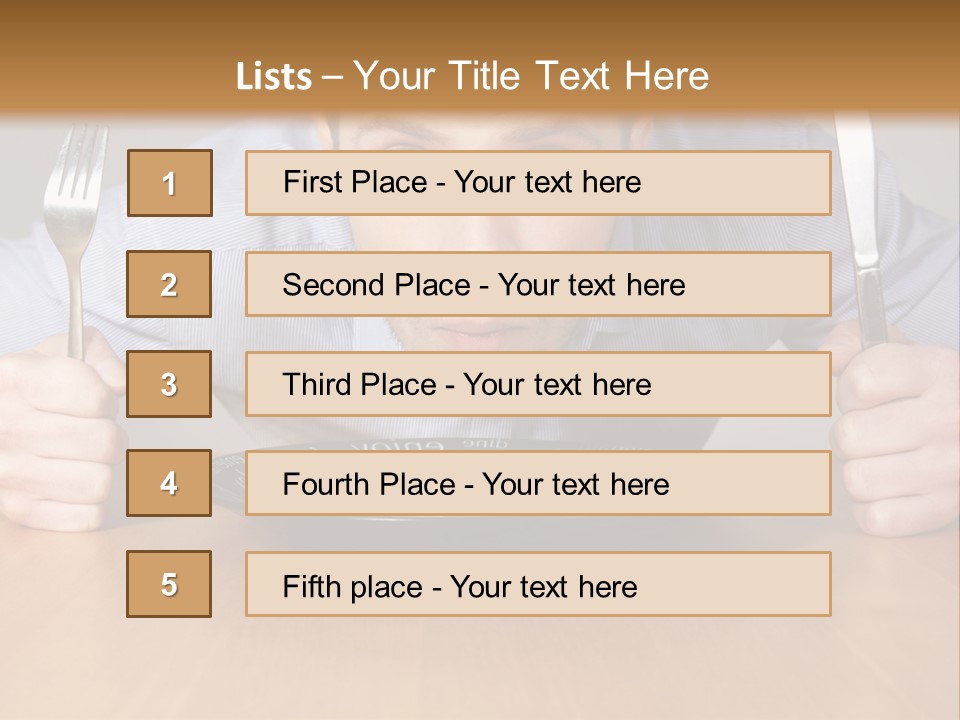Image resolution: width=960 pixels, height=720 pixels.
Task: Select the Third Place text bar
Action: pyautogui.click(x=538, y=384)
